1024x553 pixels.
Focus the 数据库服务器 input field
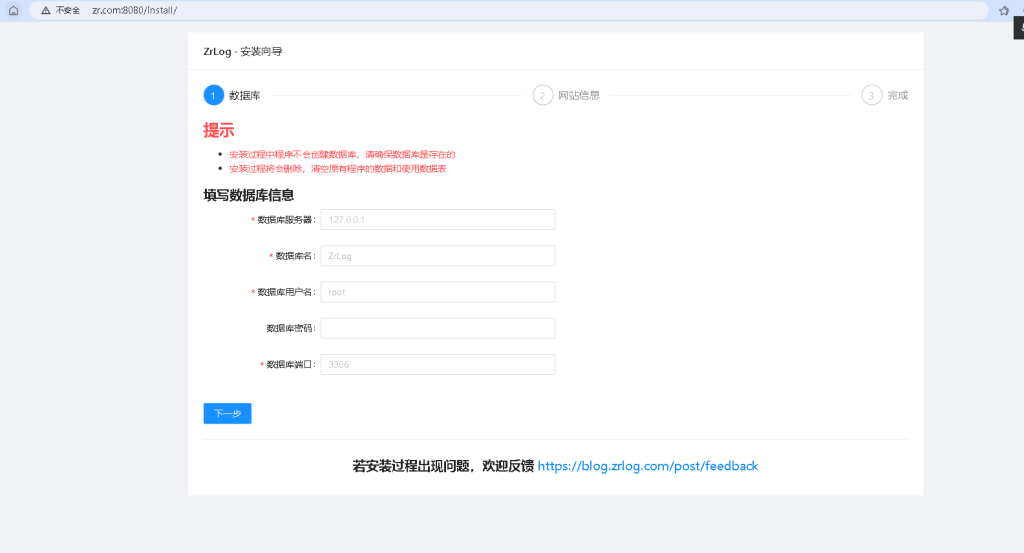[x=437, y=219]
